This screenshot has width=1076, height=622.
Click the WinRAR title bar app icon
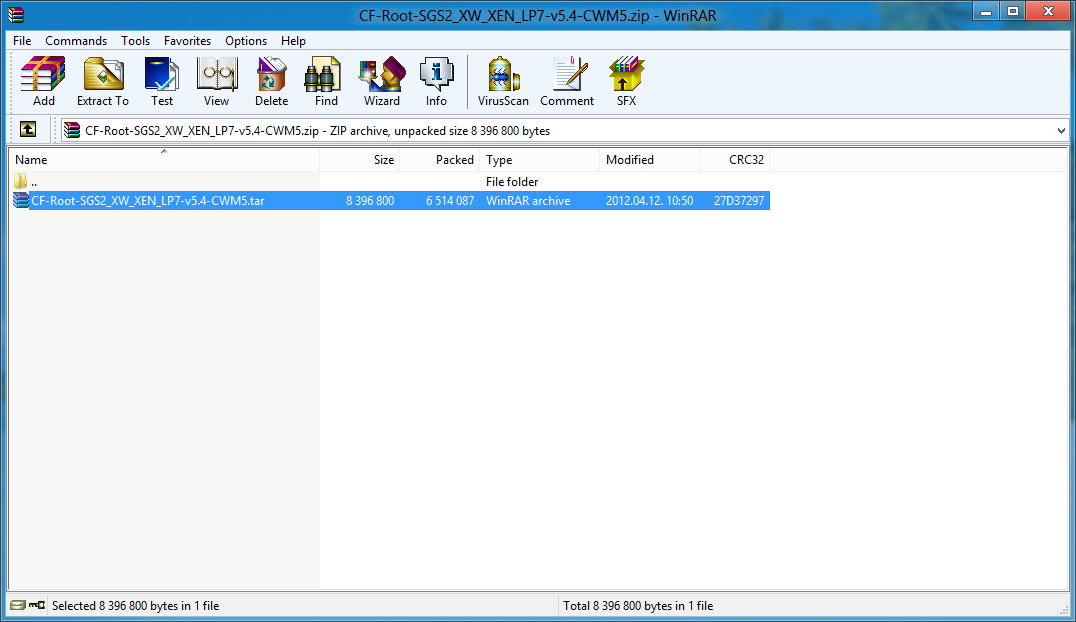click(x=16, y=14)
